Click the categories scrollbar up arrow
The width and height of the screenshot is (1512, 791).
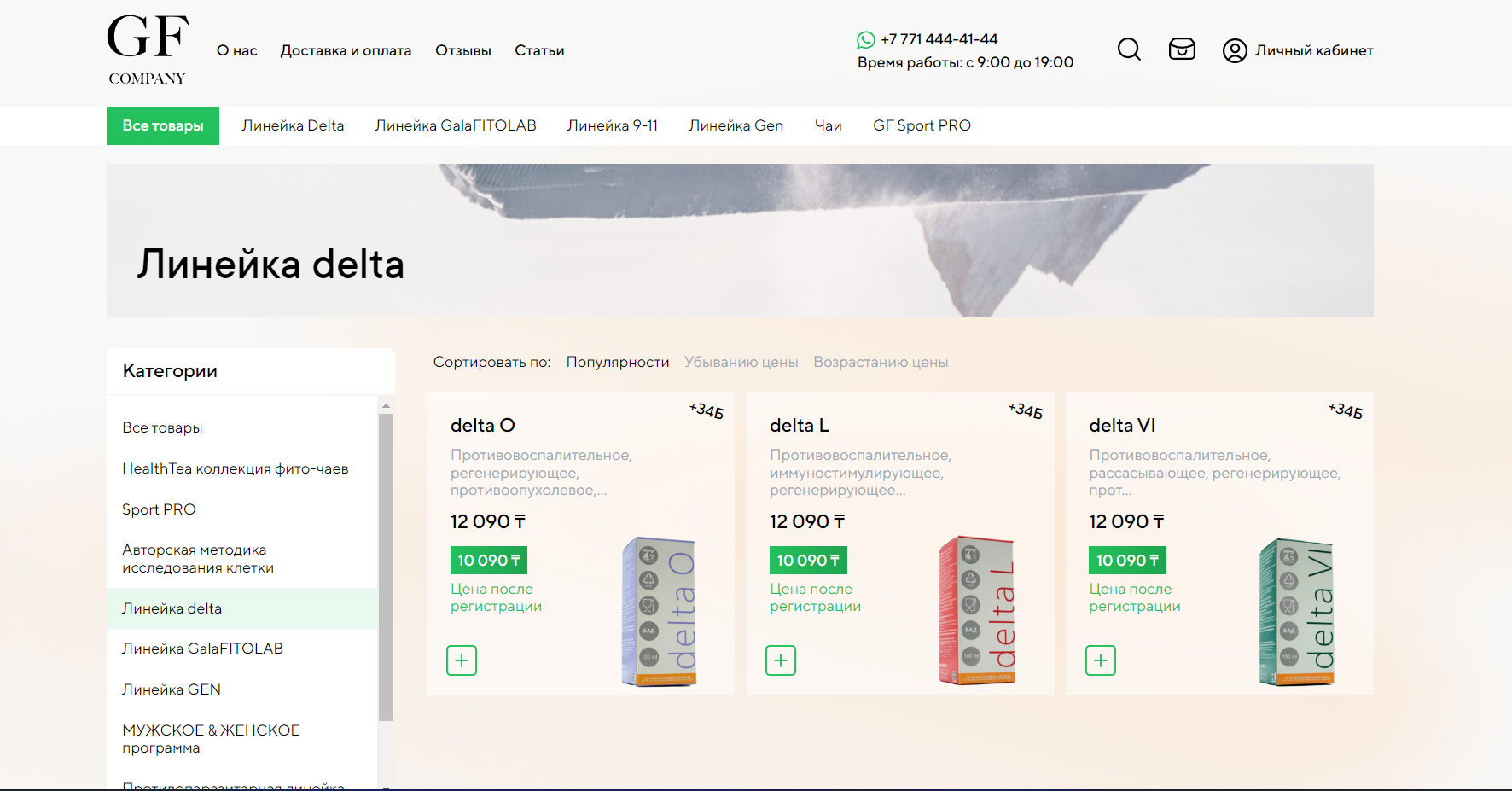tap(386, 406)
